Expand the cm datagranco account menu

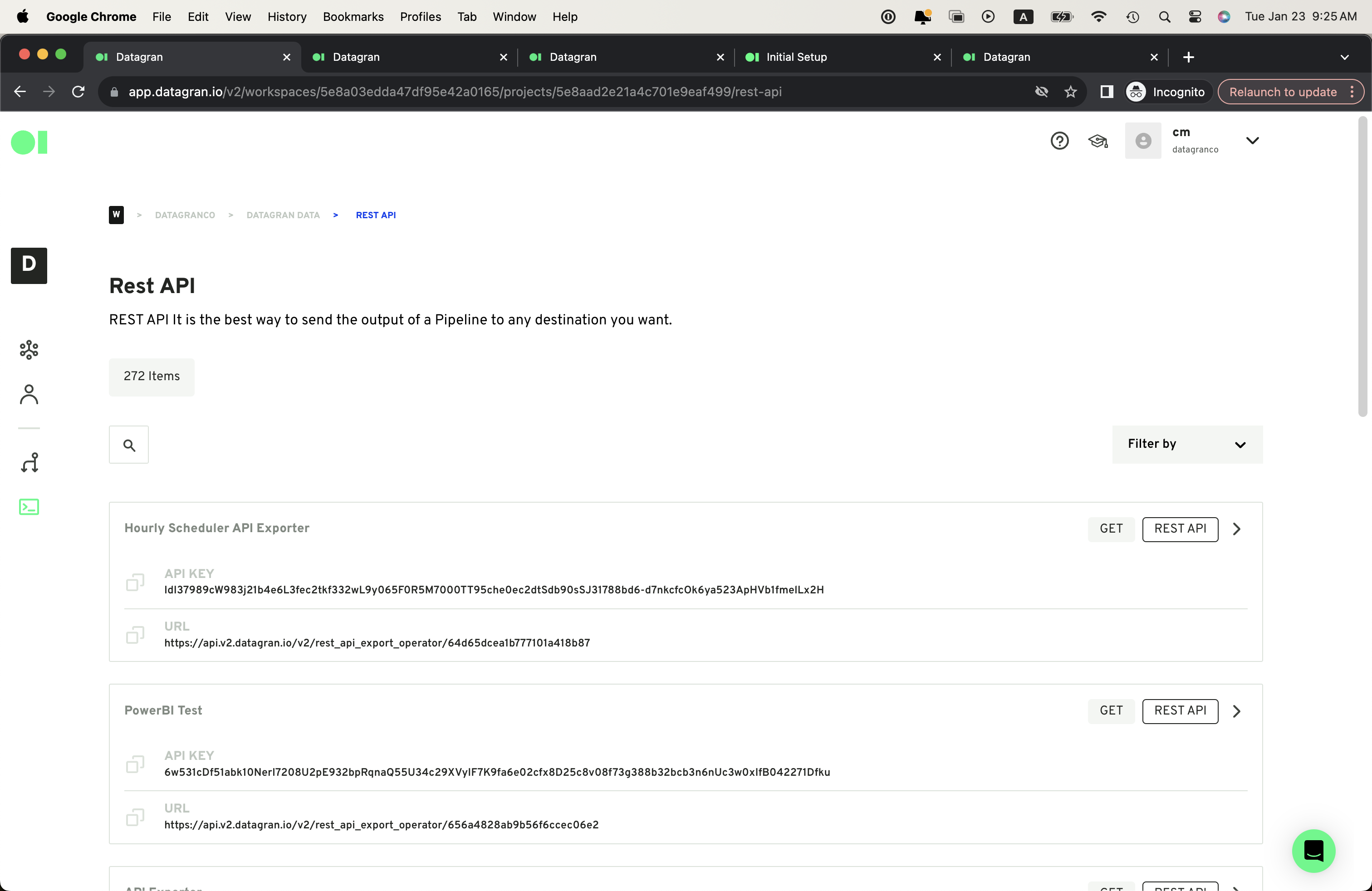pyautogui.click(x=1252, y=141)
